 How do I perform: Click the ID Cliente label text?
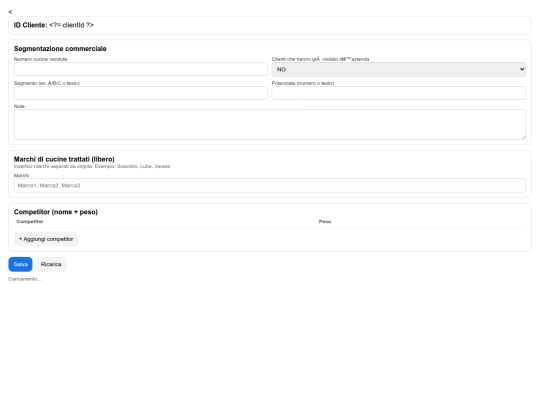coord(30,25)
